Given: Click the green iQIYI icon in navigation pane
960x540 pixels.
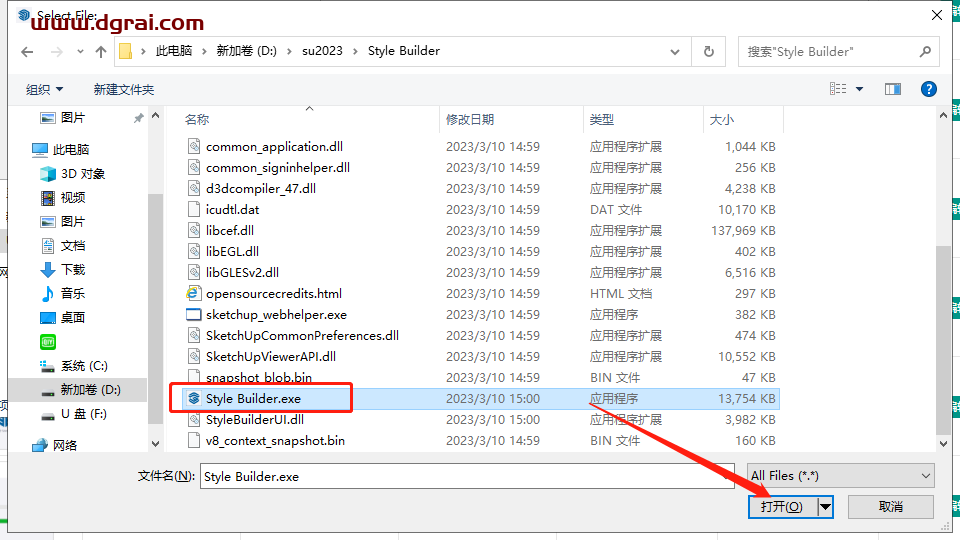Looking at the screenshot, I should 48,342.
